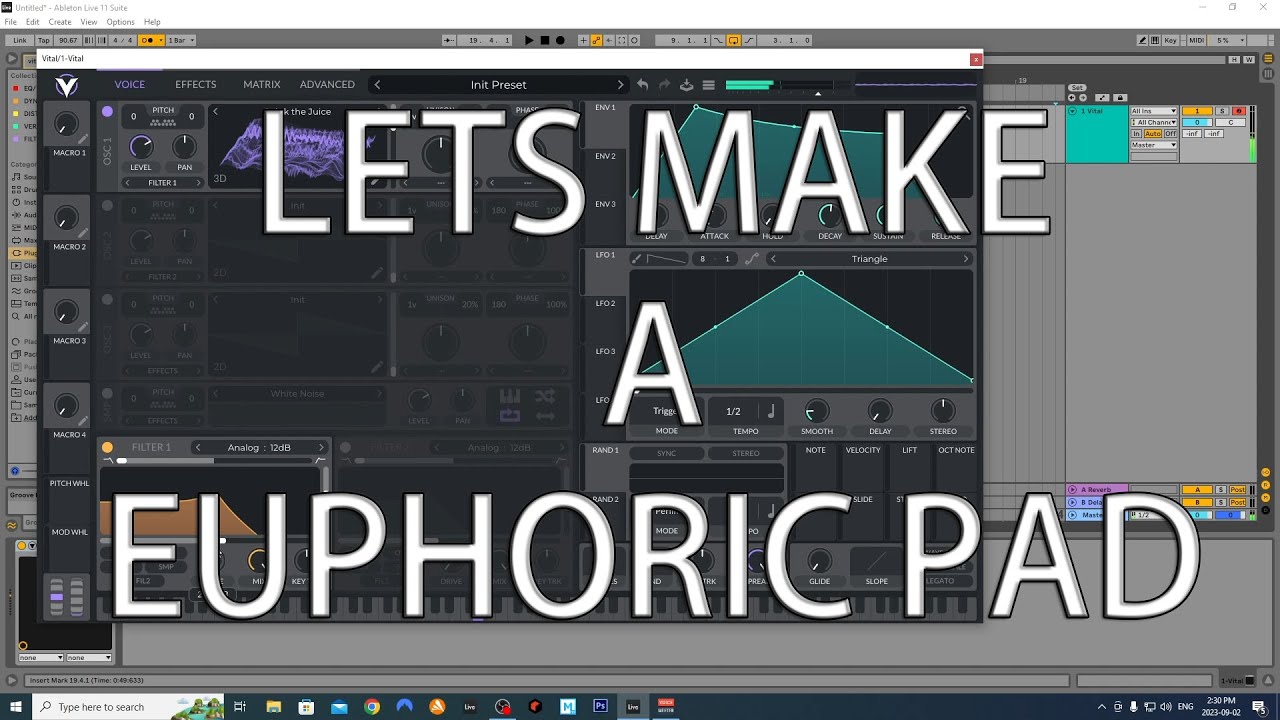Adjust the LFO SMOOTH knob
Image resolution: width=1280 pixels, height=720 pixels.
817,411
